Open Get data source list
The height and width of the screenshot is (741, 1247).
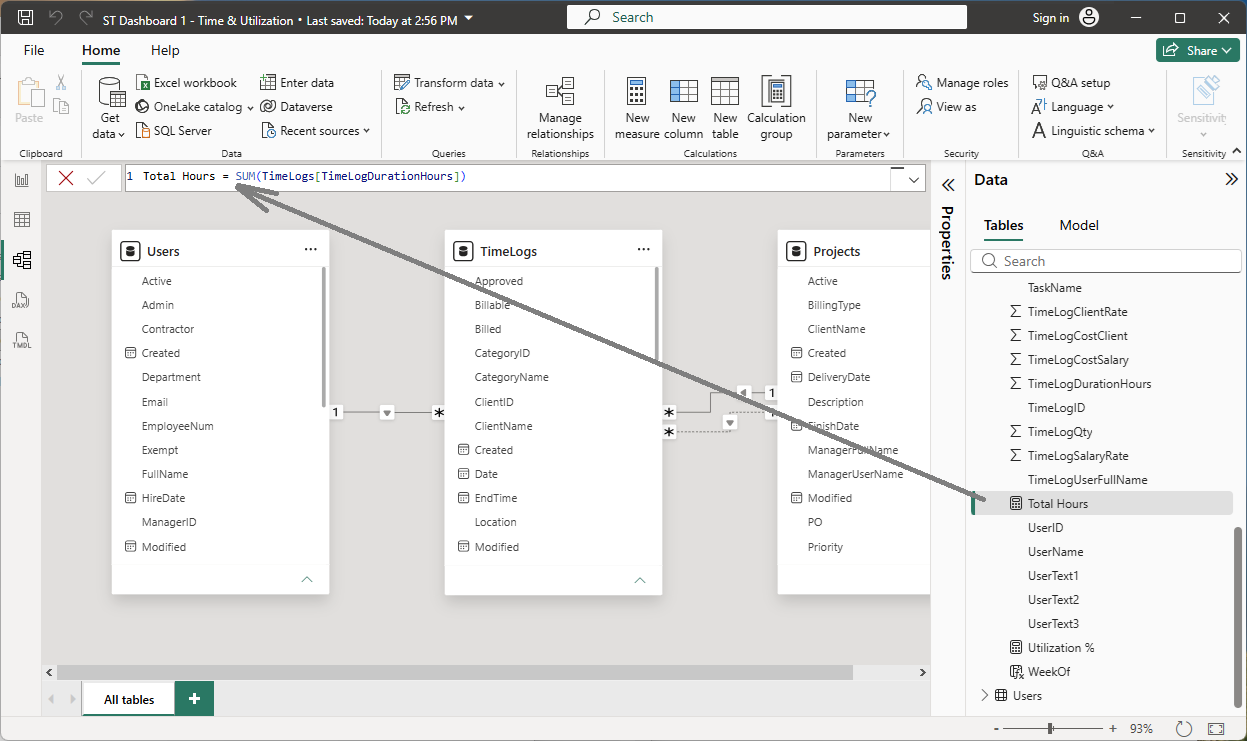(110, 109)
